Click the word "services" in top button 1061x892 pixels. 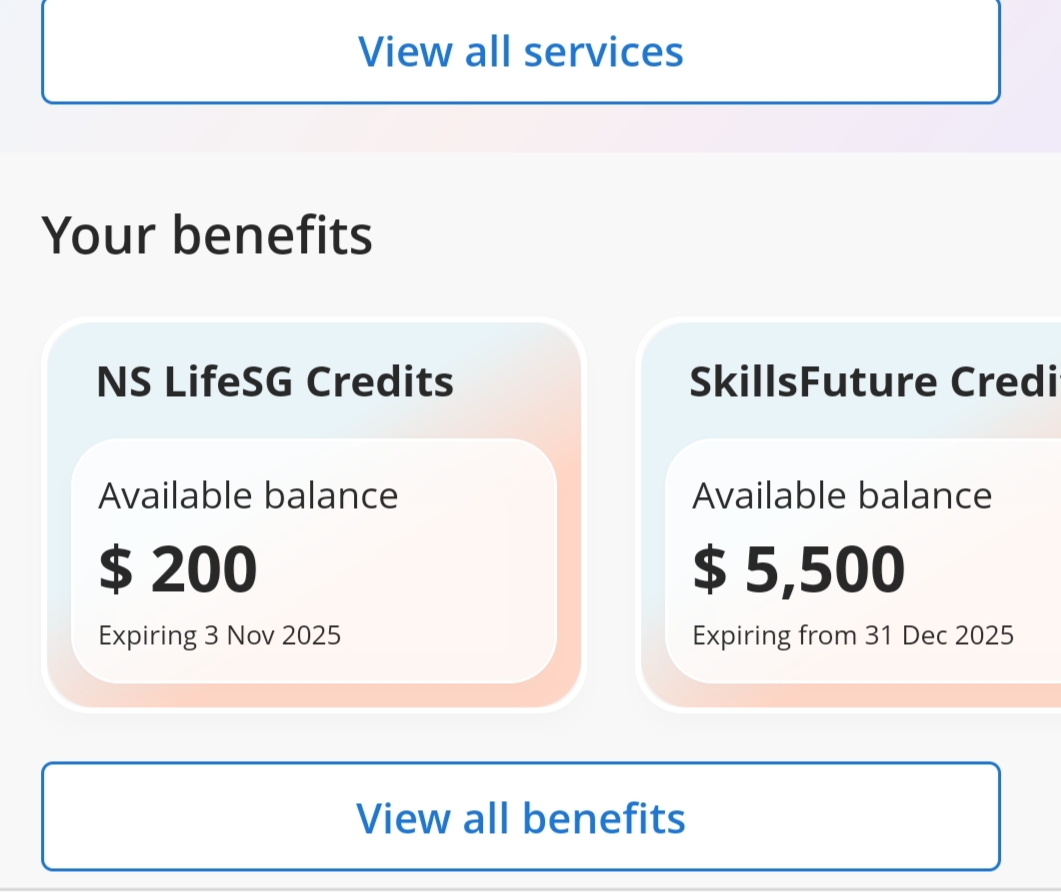pyautogui.click(x=603, y=52)
